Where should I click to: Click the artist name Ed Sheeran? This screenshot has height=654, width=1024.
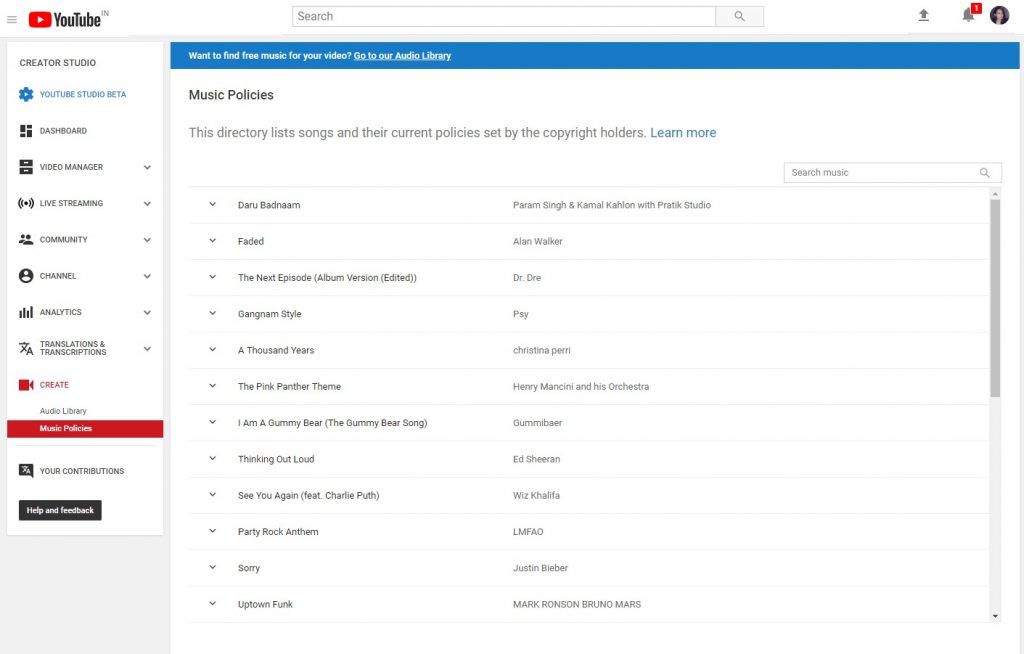tap(536, 459)
